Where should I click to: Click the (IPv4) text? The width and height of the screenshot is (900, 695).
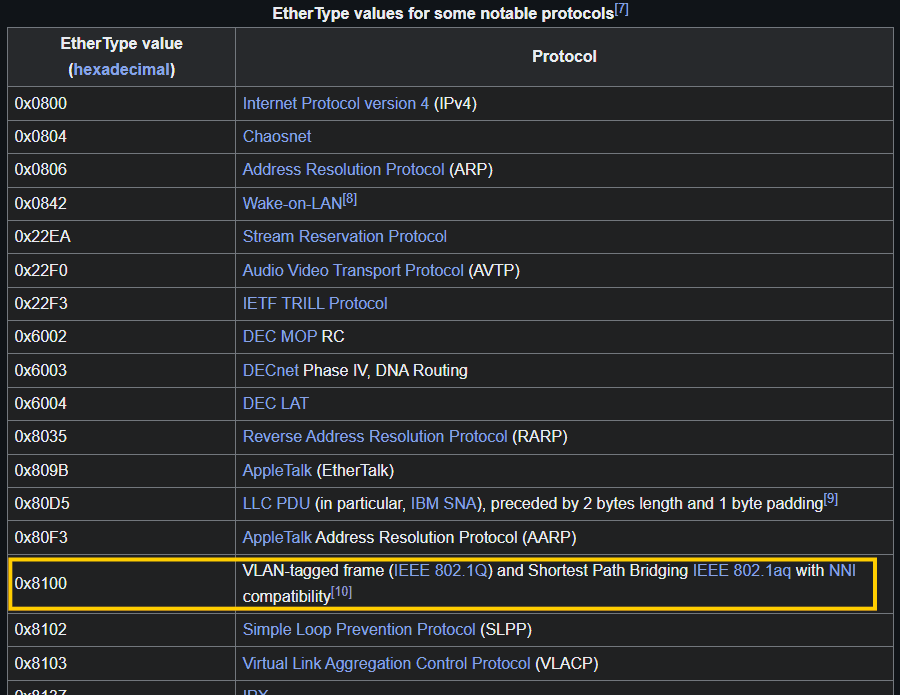455,103
